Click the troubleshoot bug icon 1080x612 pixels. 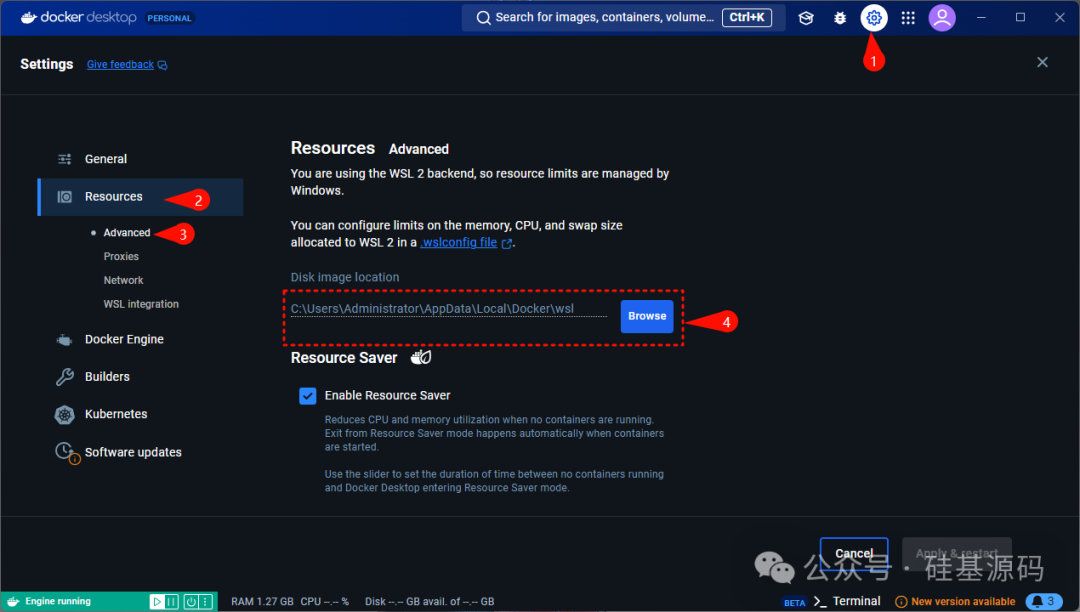pos(840,18)
